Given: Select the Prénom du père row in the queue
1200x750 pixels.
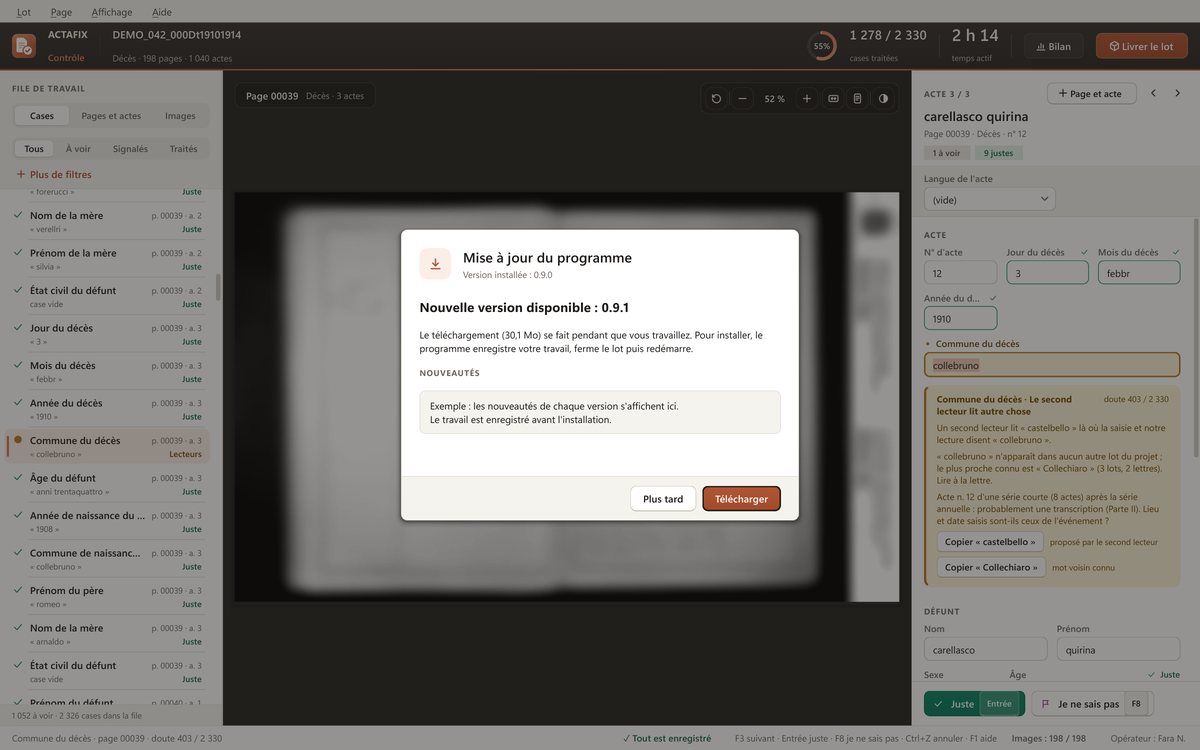Looking at the screenshot, I should point(108,597).
